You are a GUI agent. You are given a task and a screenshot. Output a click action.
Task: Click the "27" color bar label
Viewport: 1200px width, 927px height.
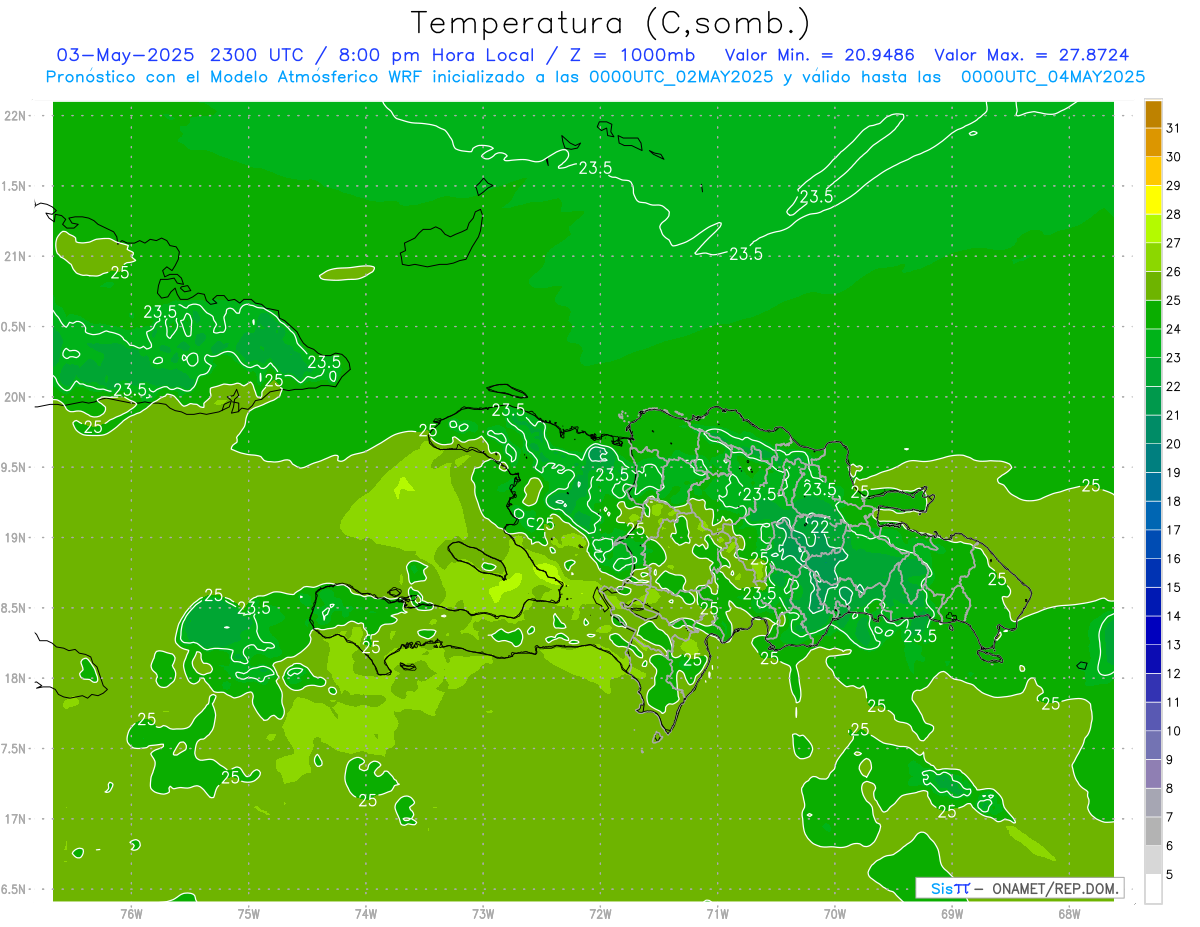click(x=1174, y=243)
